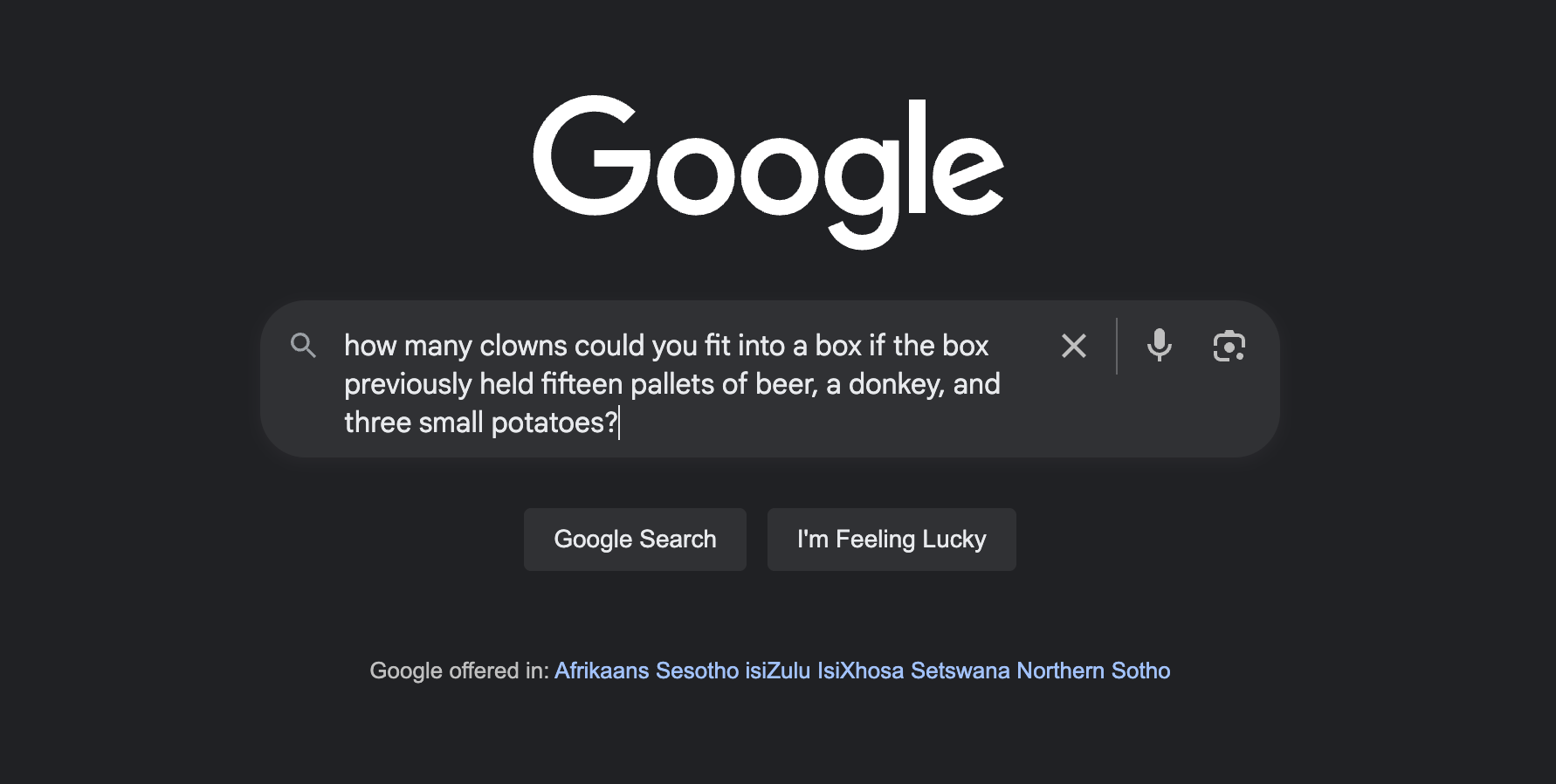Start voice search with the microphone icon

pyautogui.click(x=1159, y=346)
